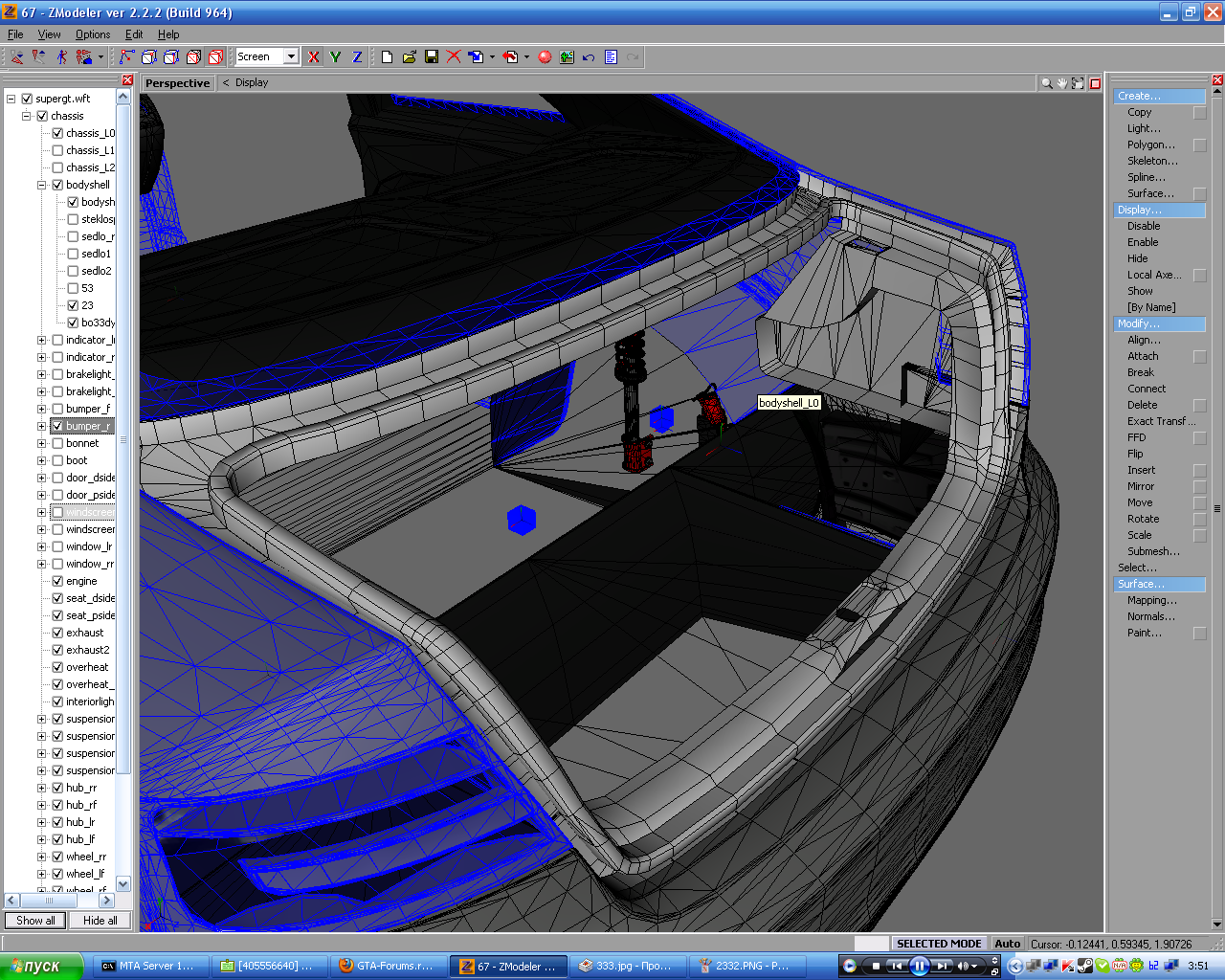
Task: Stop playback in the media player toolbar
Action: tap(876, 966)
